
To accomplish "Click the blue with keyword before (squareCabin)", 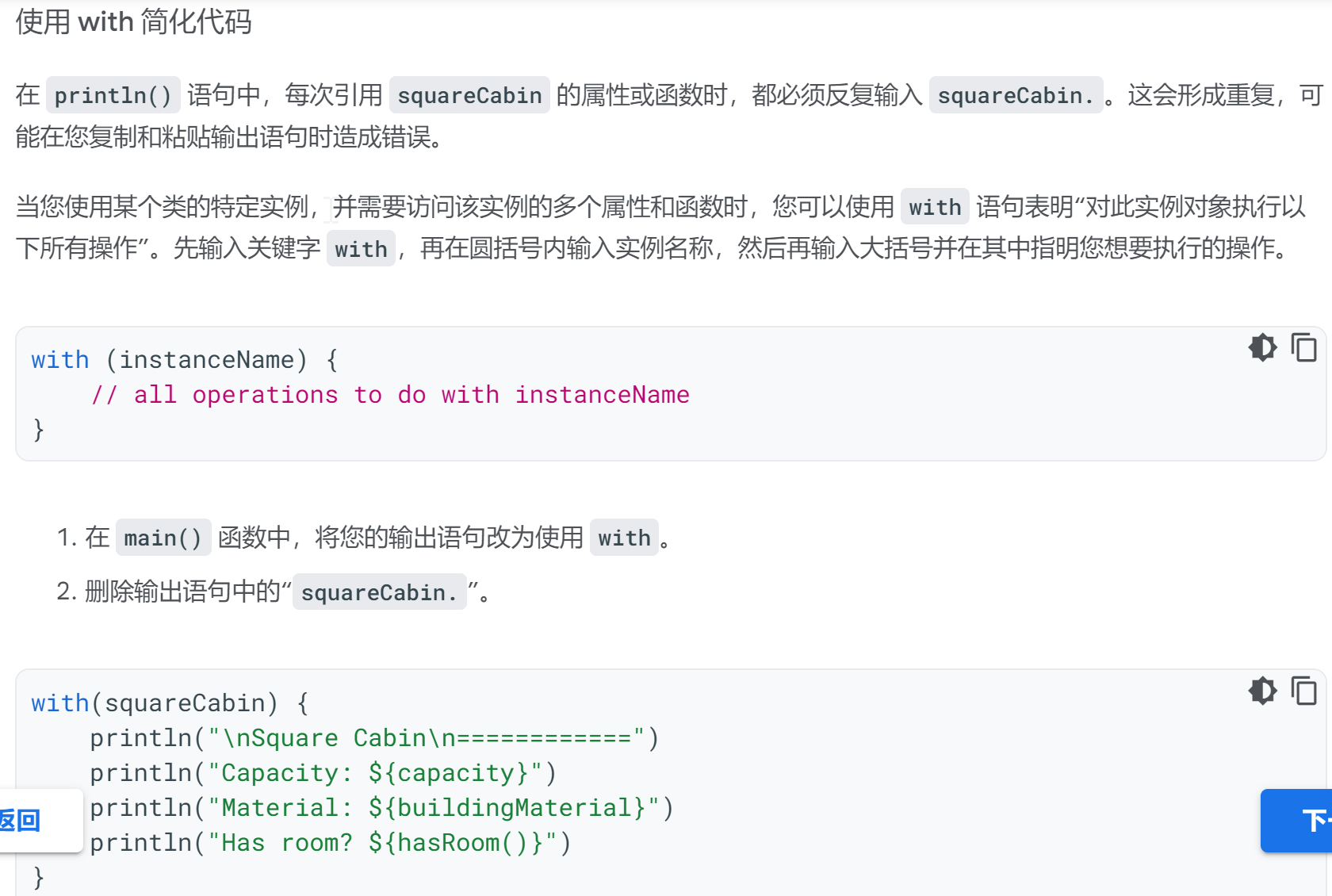I will [59, 703].
